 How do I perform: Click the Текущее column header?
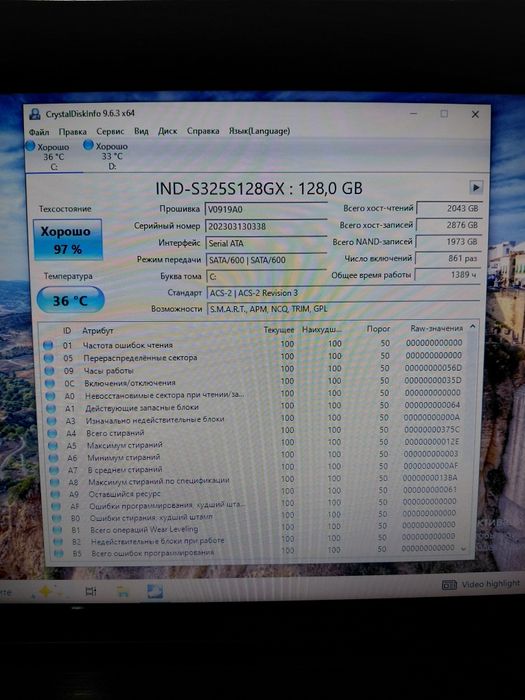(x=279, y=330)
